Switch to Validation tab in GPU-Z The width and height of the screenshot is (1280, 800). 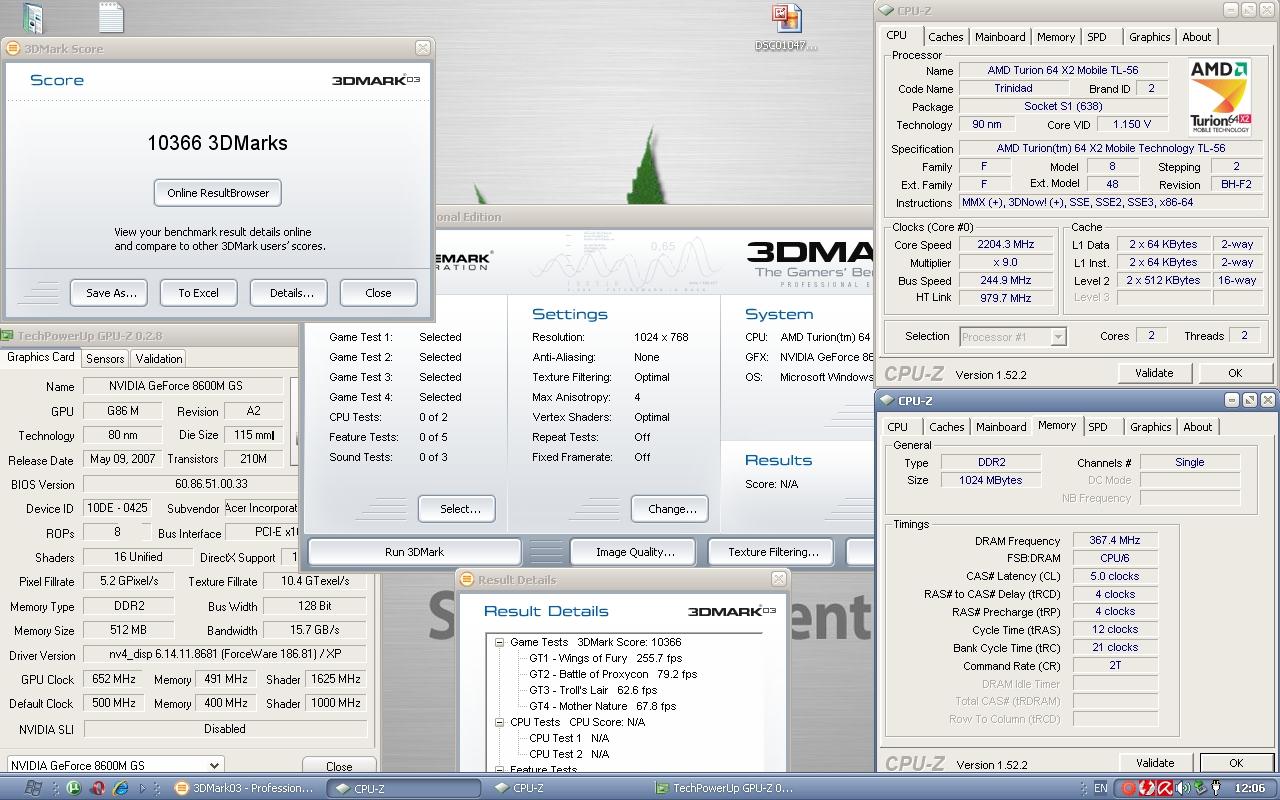(159, 358)
